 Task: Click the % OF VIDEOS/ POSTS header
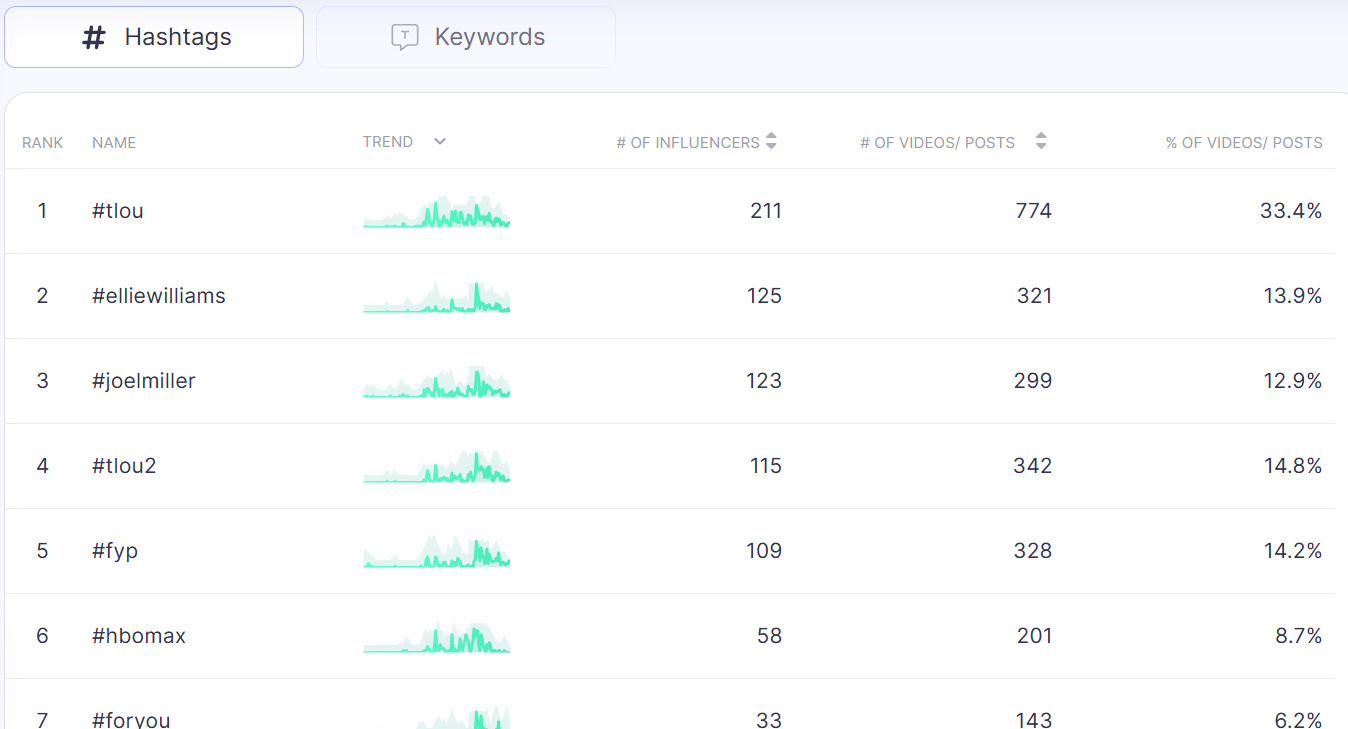pyautogui.click(x=1244, y=143)
